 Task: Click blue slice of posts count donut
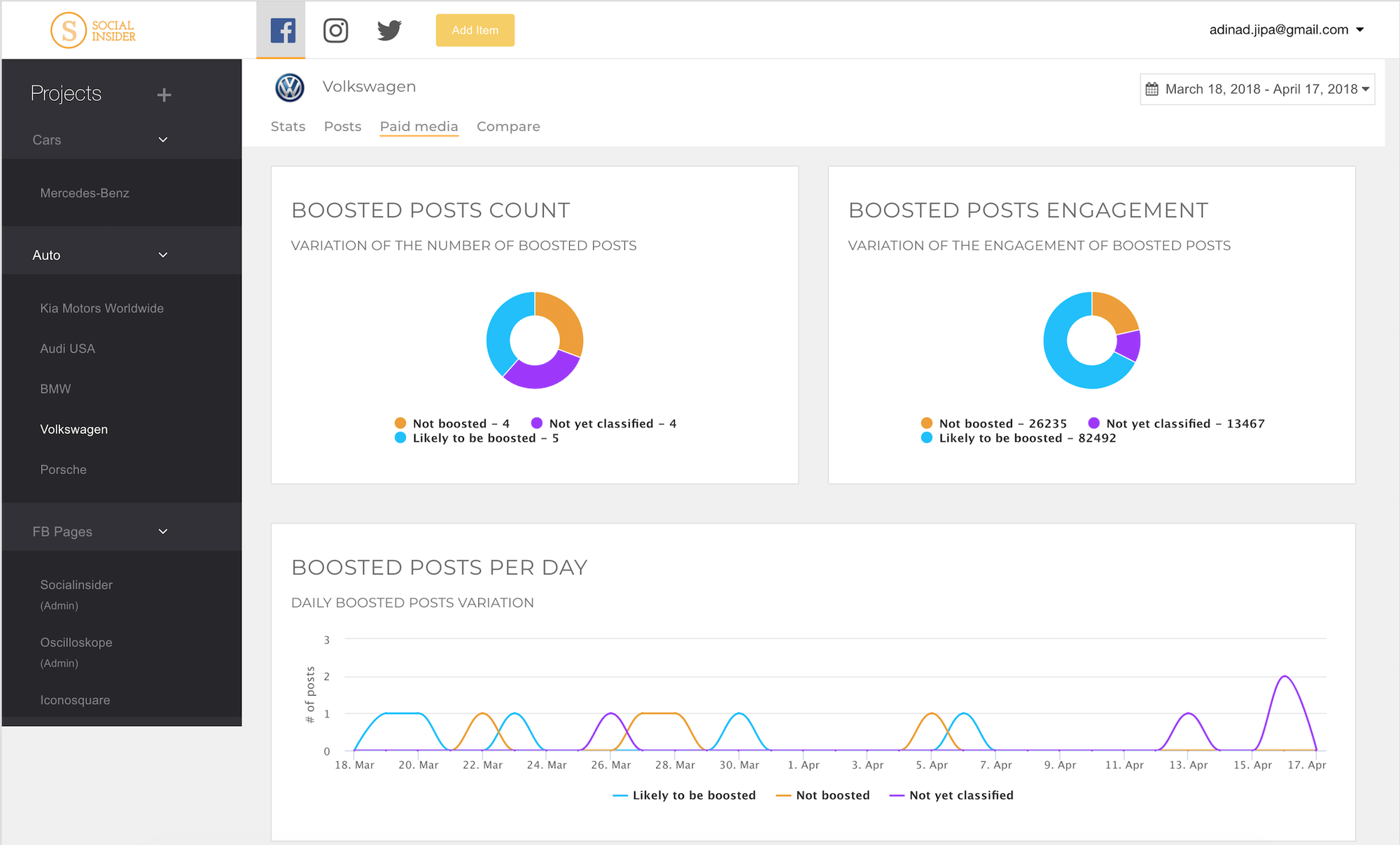(x=501, y=329)
